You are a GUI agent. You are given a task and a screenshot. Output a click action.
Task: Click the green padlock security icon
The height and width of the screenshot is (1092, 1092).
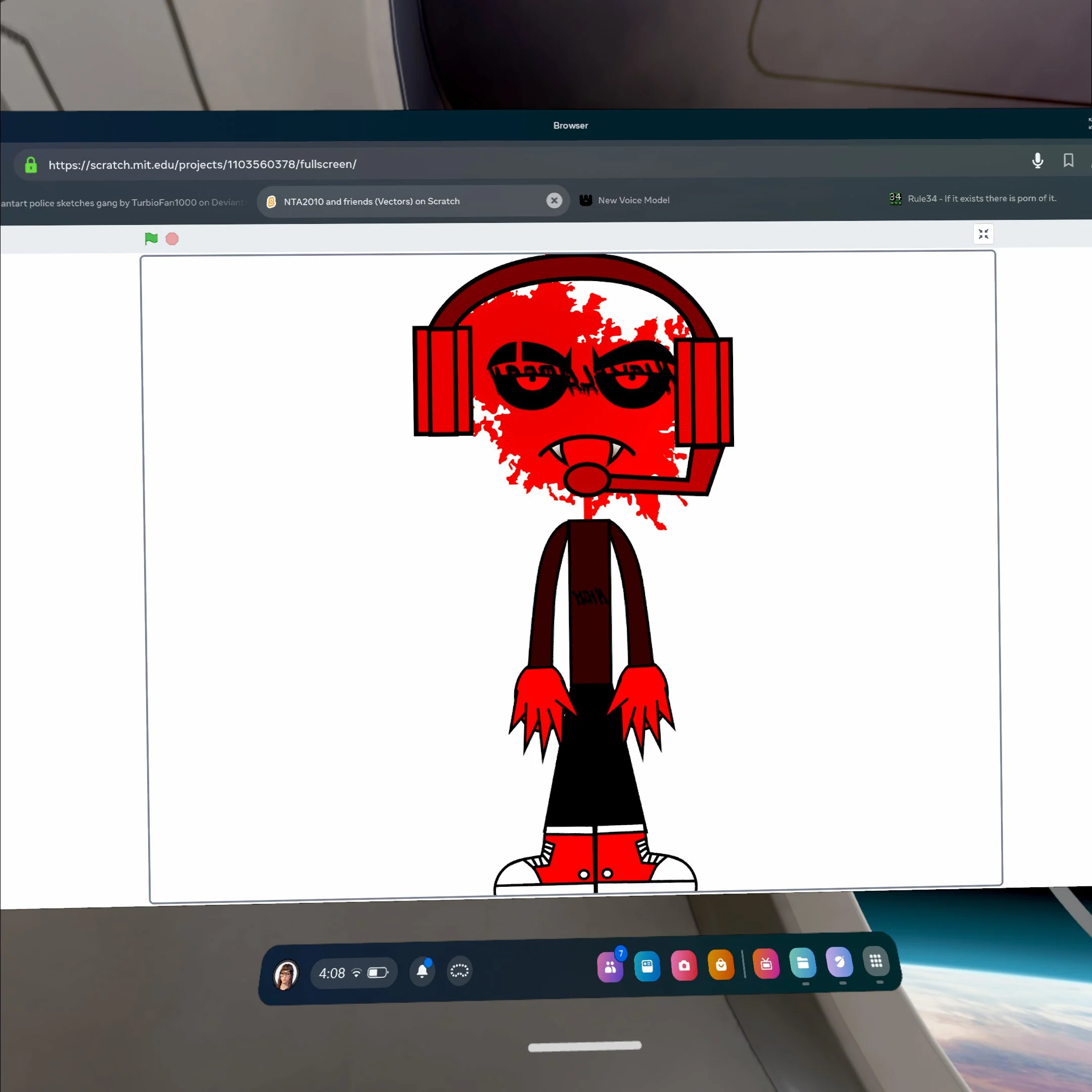[31, 164]
